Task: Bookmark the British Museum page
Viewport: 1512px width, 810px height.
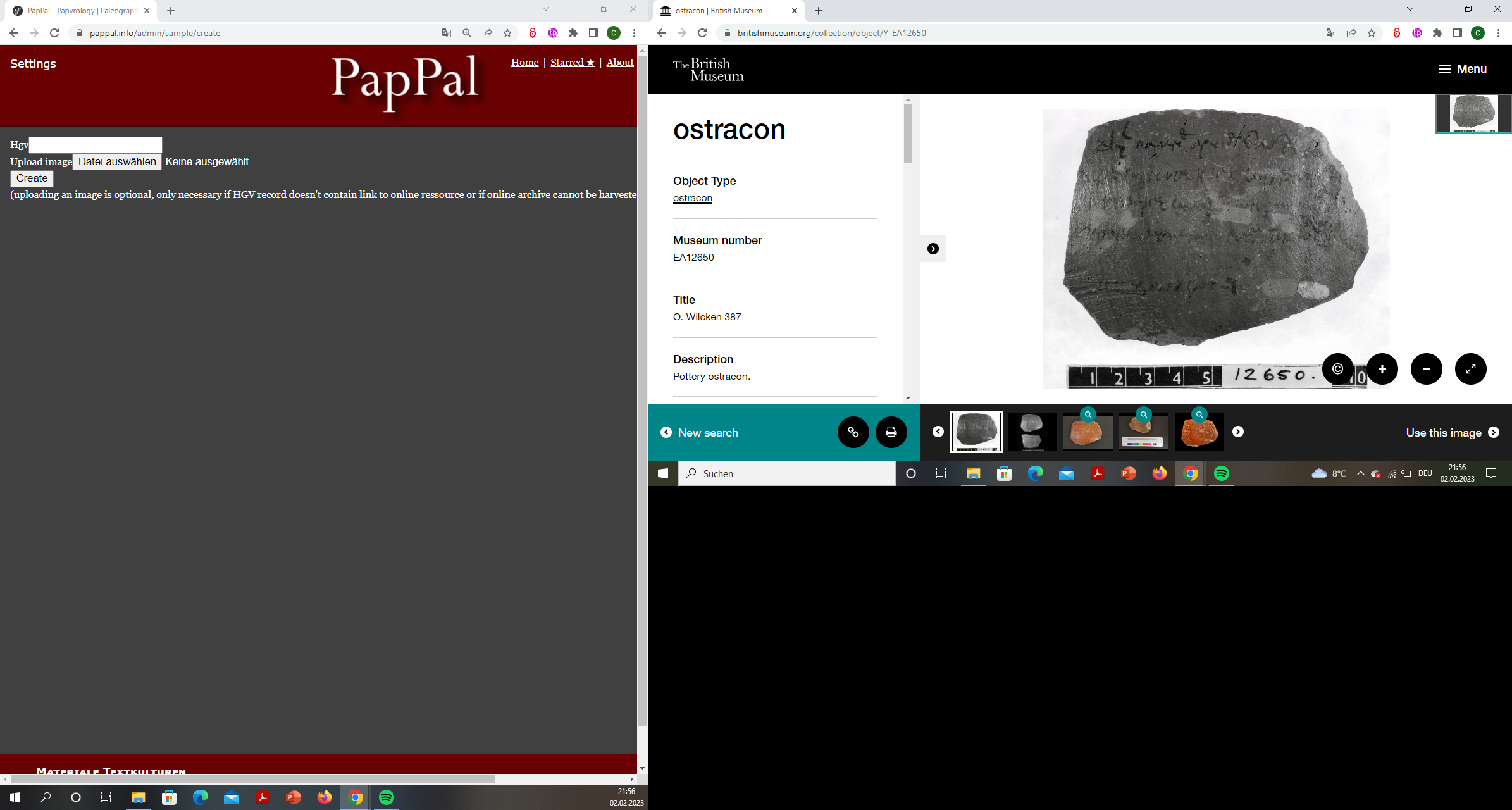Action: coord(1372,33)
